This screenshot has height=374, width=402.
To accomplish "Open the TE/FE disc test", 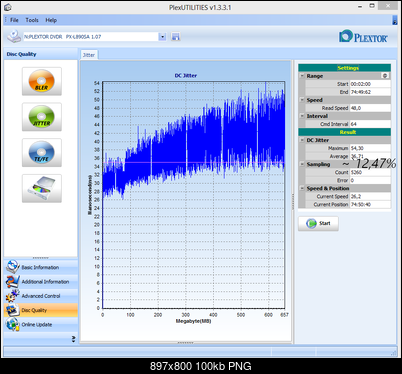I will tap(42, 152).
